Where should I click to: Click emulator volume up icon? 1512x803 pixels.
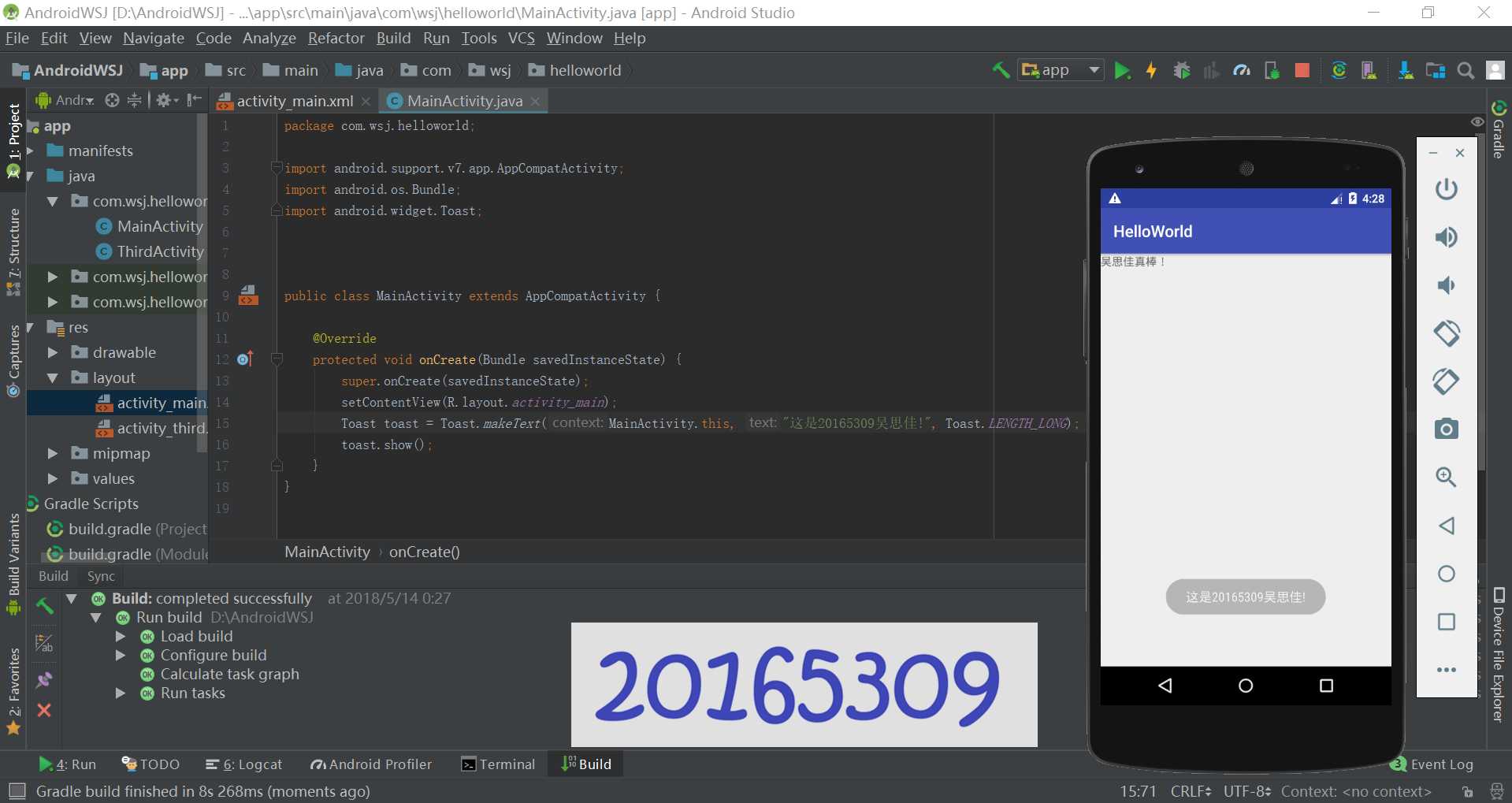(1446, 237)
